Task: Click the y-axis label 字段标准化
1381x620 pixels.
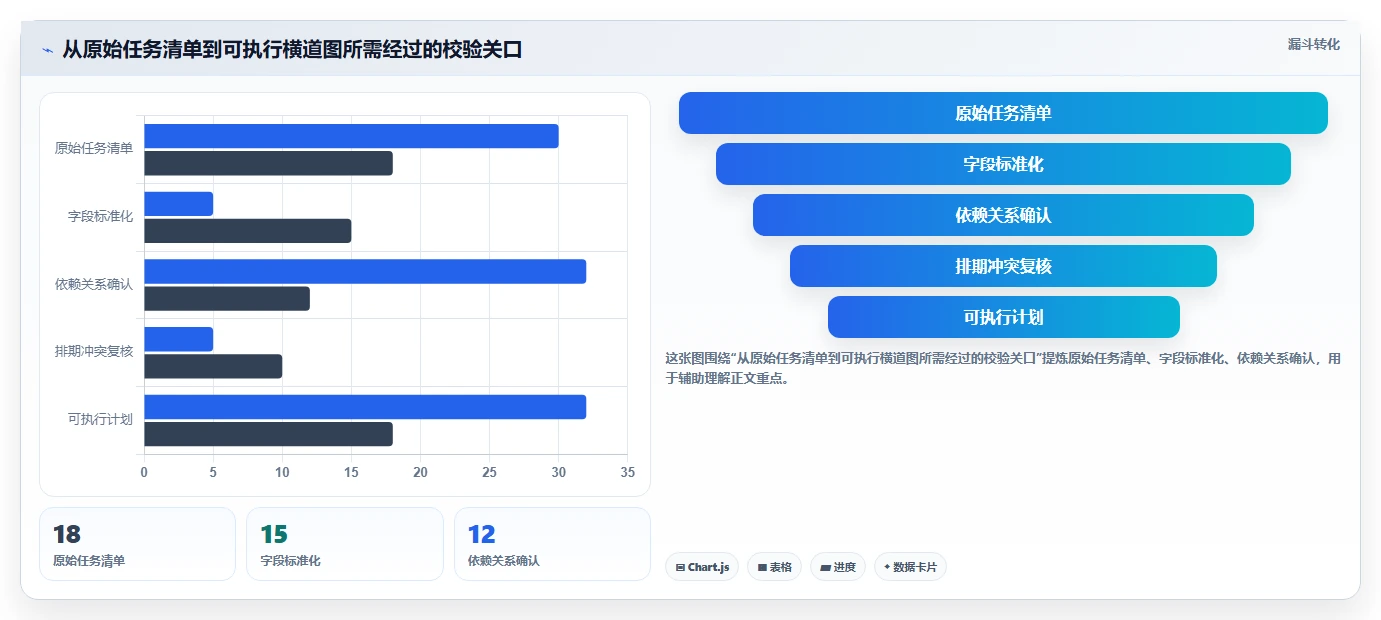Action: pos(100,216)
